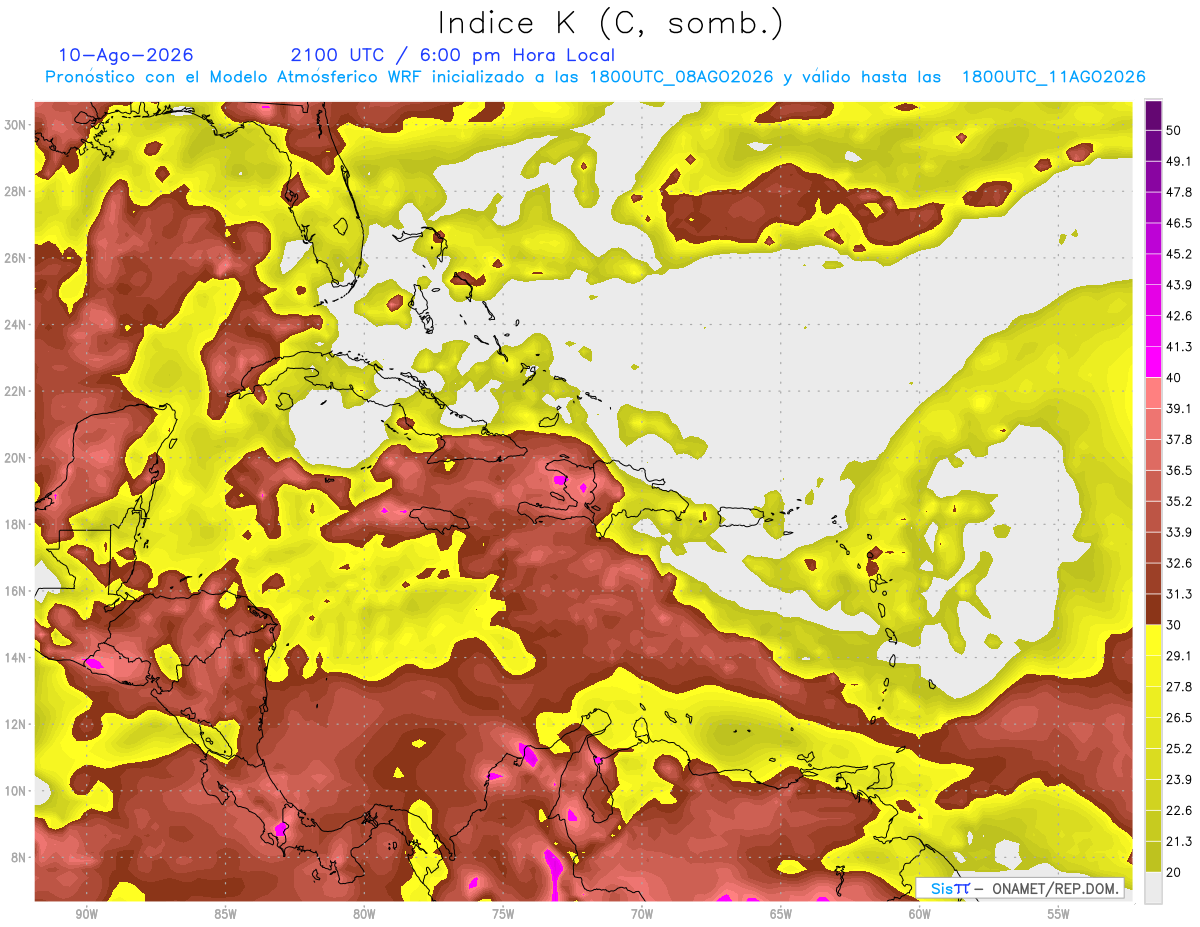
Task: Select the colorbar value 29.1
Action: point(1178,656)
